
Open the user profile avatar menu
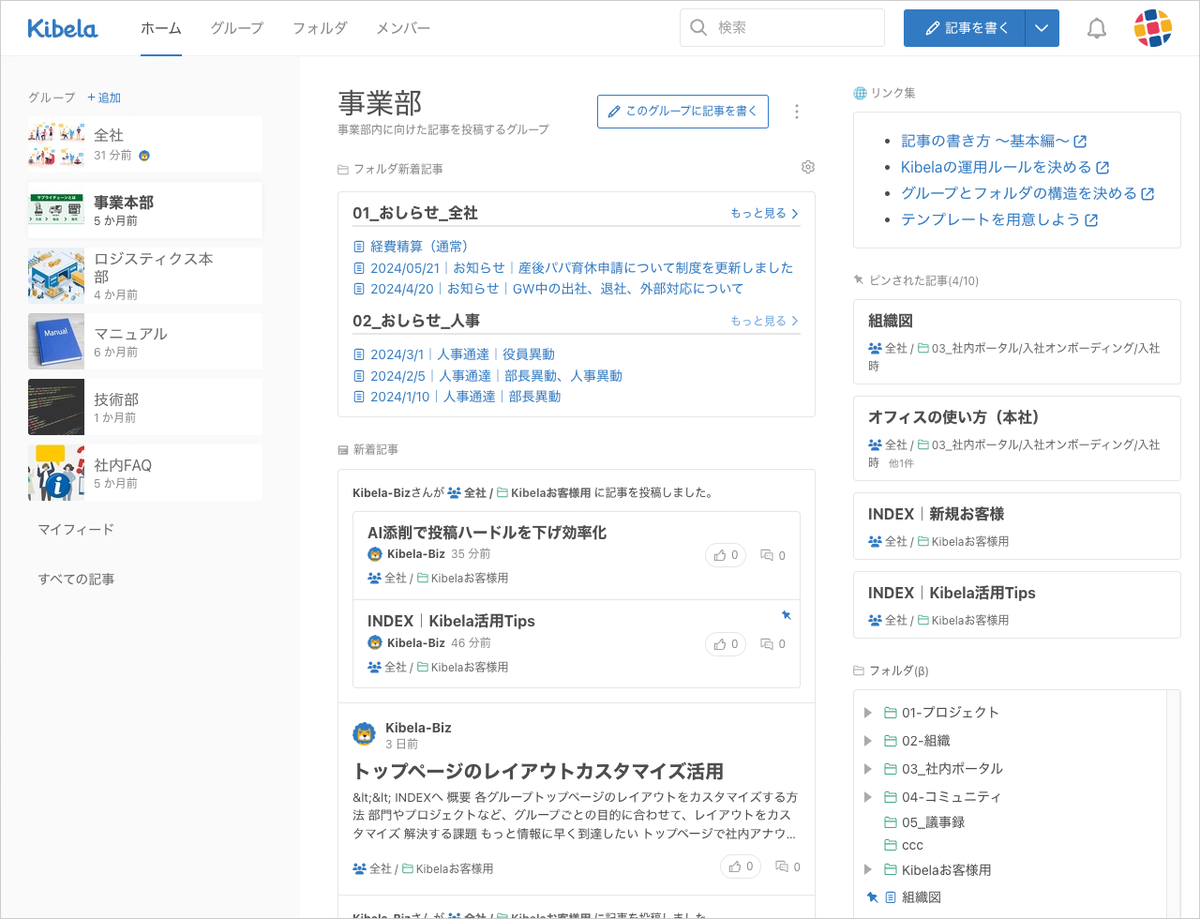[x=1153, y=28]
